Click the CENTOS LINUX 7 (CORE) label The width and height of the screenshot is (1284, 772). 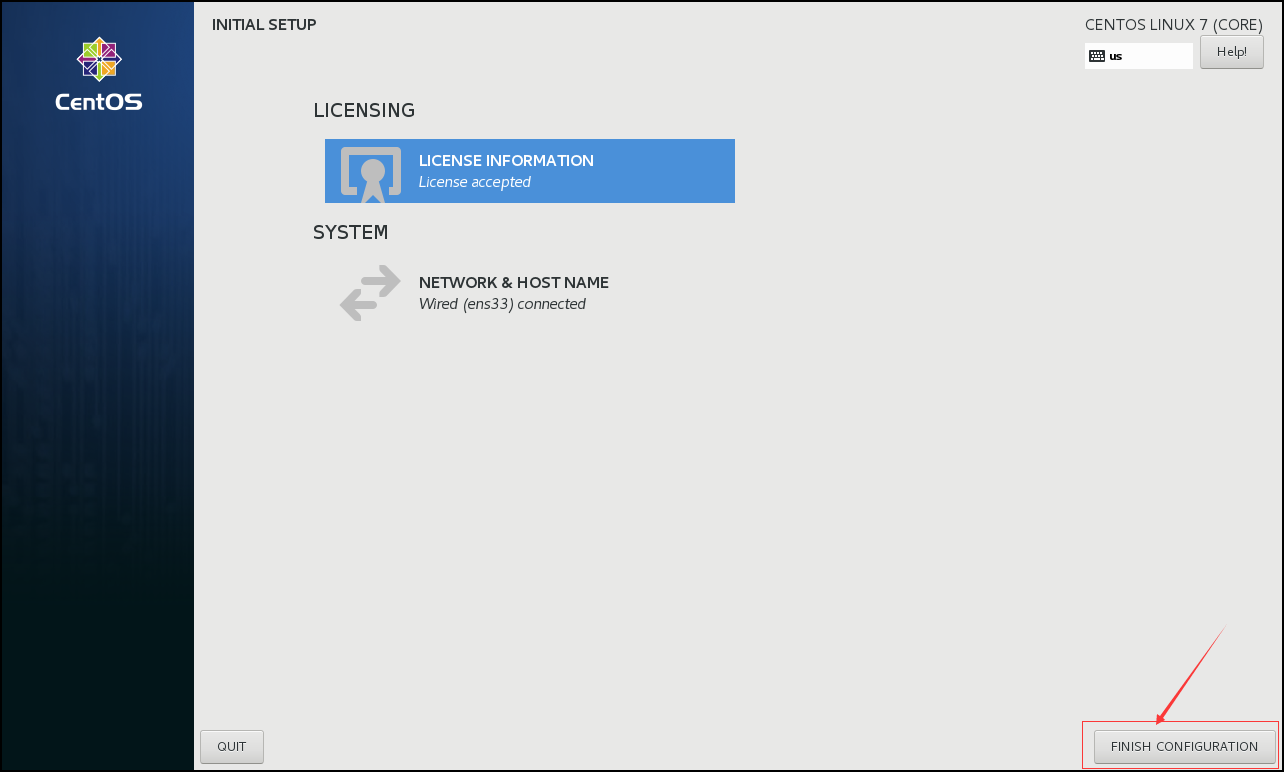1174,25
